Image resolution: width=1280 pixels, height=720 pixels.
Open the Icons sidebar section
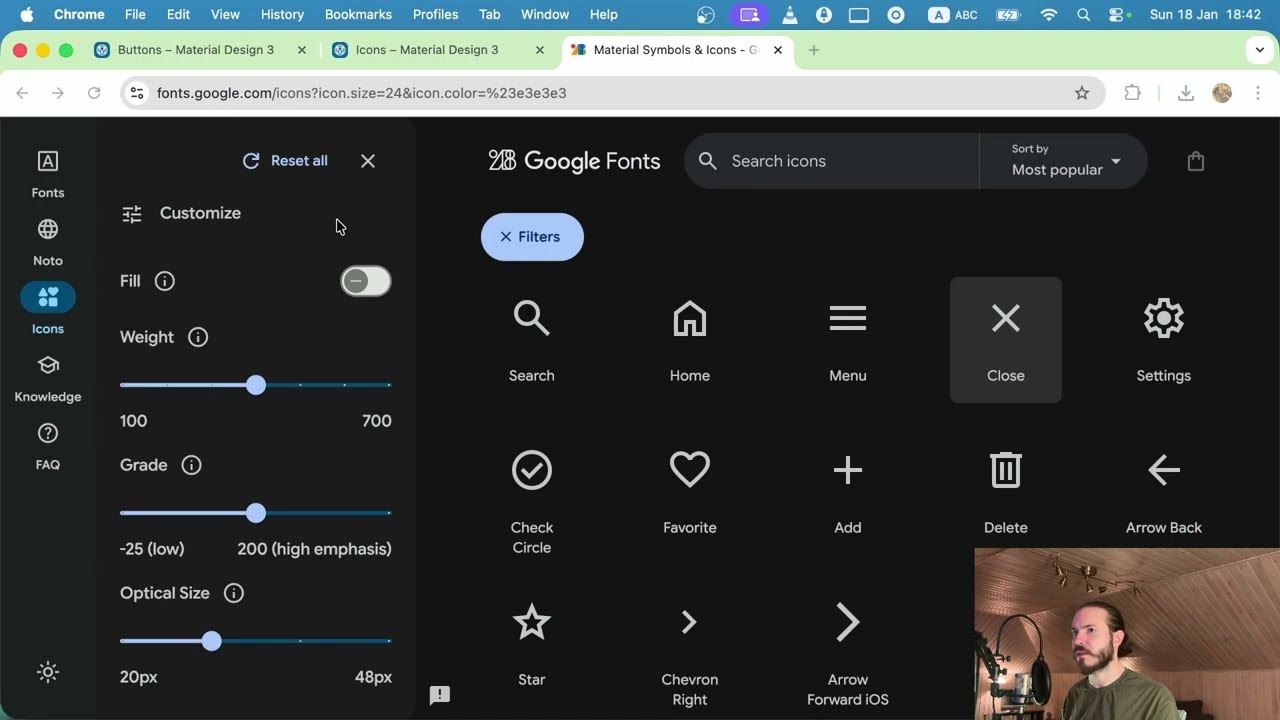(x=47, y=310)
